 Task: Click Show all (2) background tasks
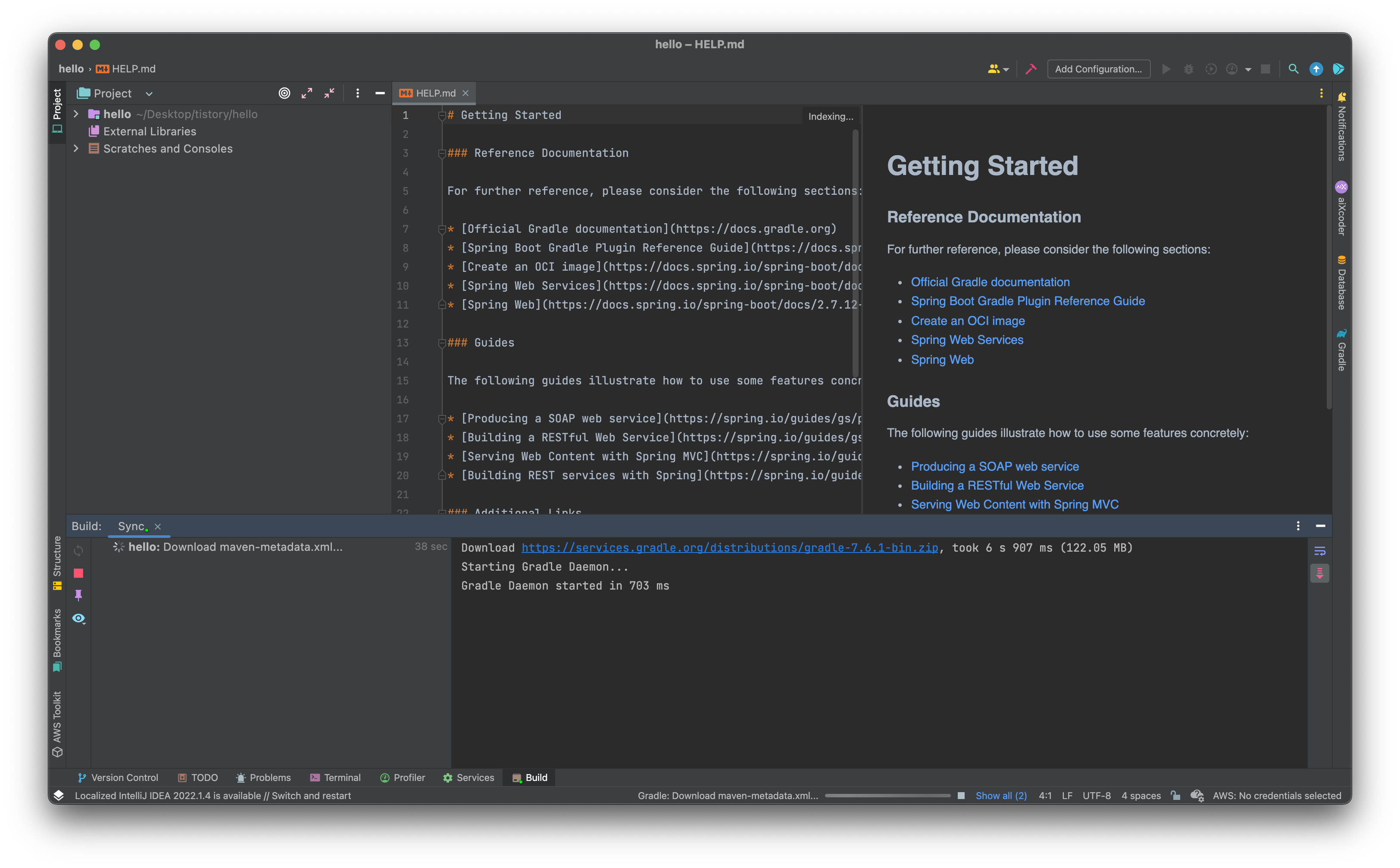pos(1000,795)
